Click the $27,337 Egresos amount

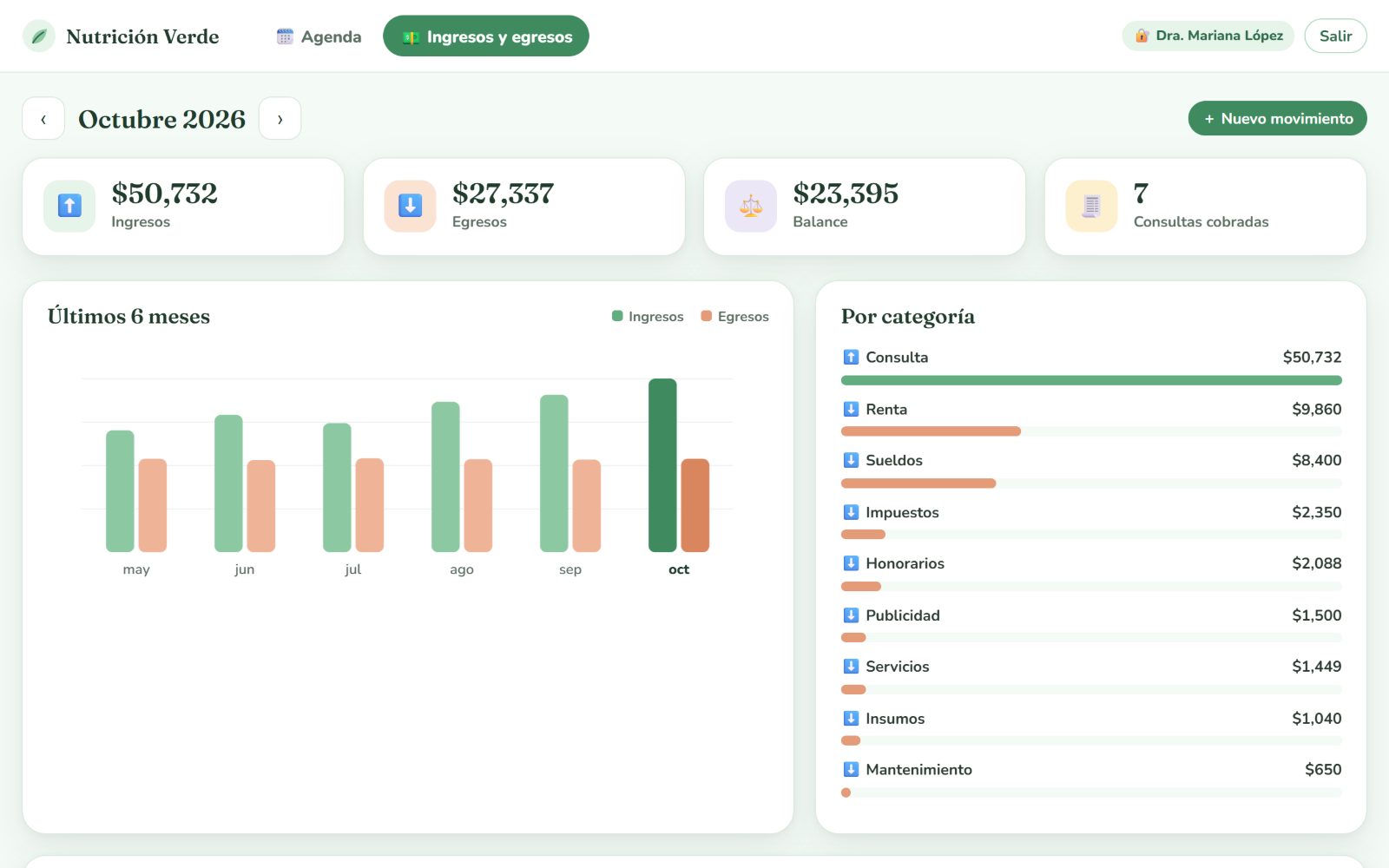tap(503, 194)
